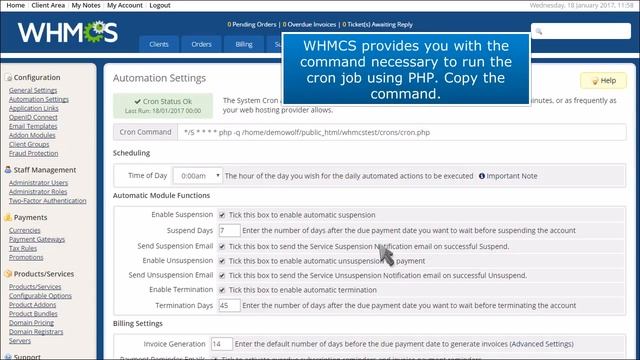640x360 pixels.
Task: Open Currencies link
Action: click(x=24, y=230)
